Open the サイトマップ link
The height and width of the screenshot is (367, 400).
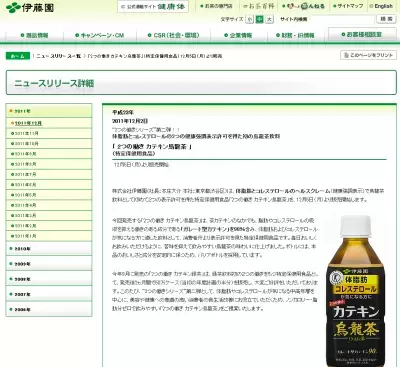(348, 6)
